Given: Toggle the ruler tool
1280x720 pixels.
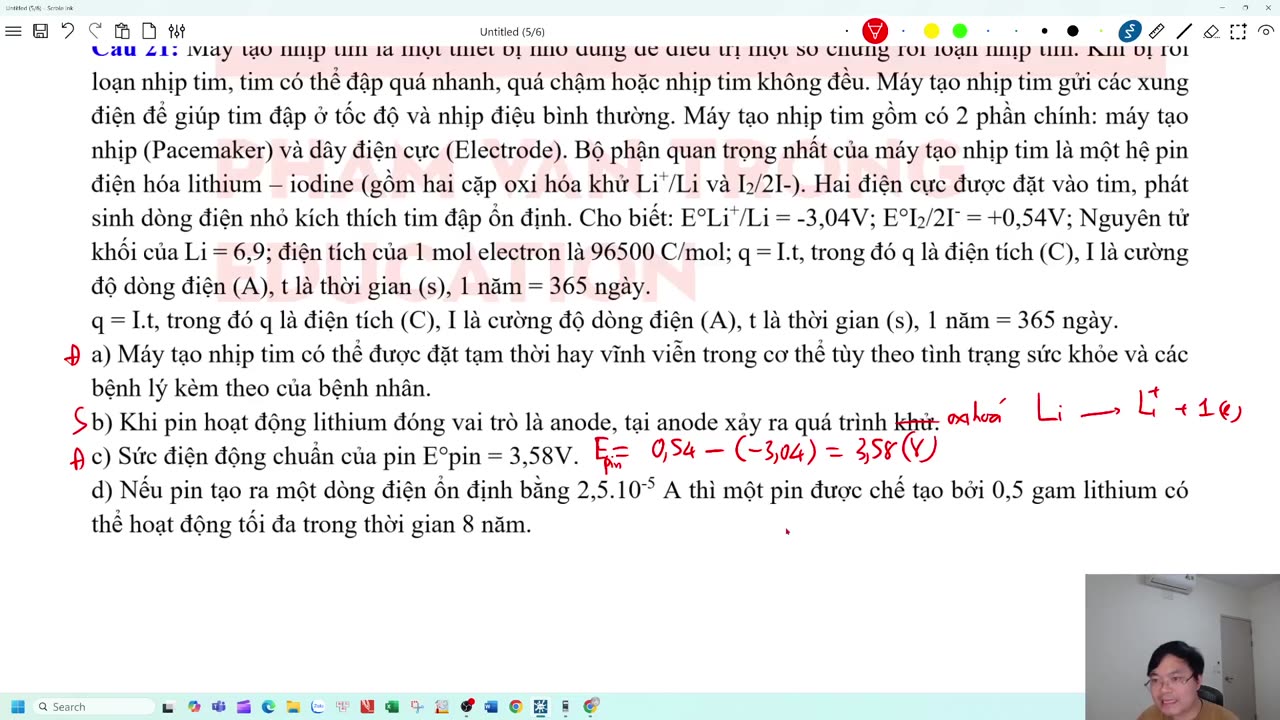Looking at the screenshot, I should [x=1157, y=31].
